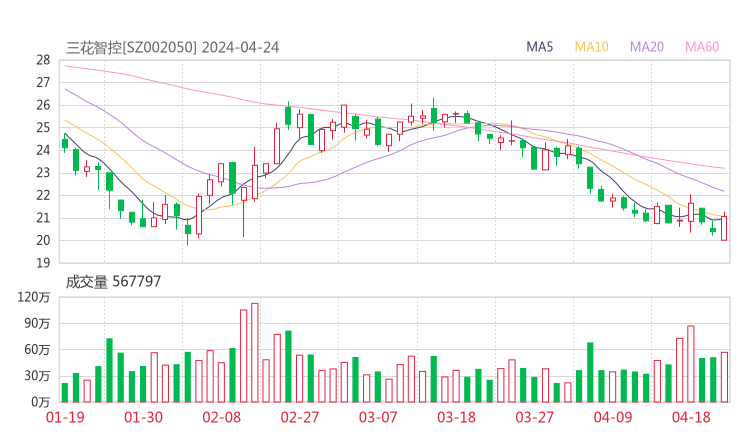The width and height of the screenshot is (740, 440).
Task: Click the 03-07 date axis label
Action: pos(378,417)
